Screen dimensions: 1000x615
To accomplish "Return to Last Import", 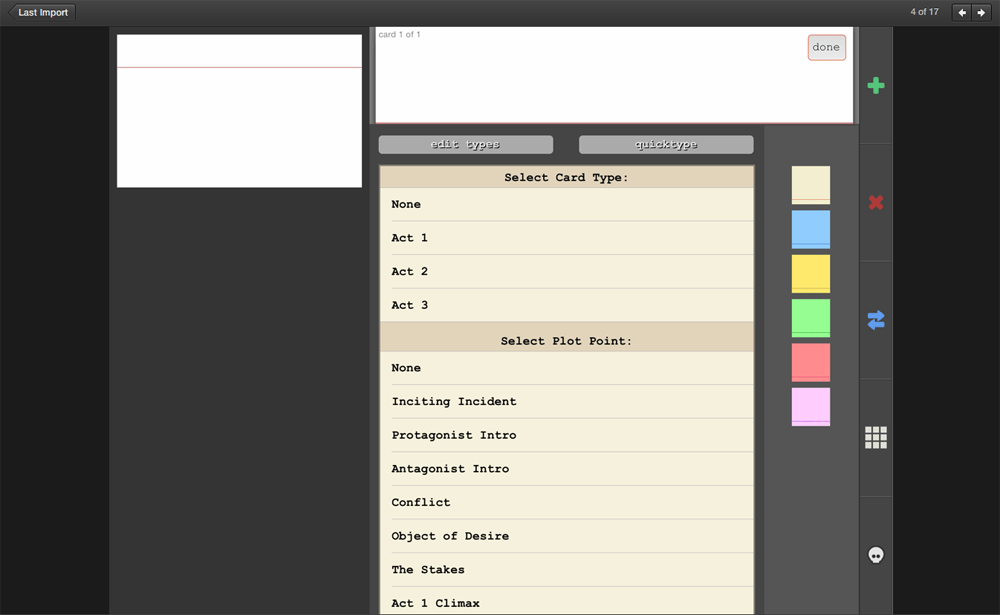I will (40, 12).
